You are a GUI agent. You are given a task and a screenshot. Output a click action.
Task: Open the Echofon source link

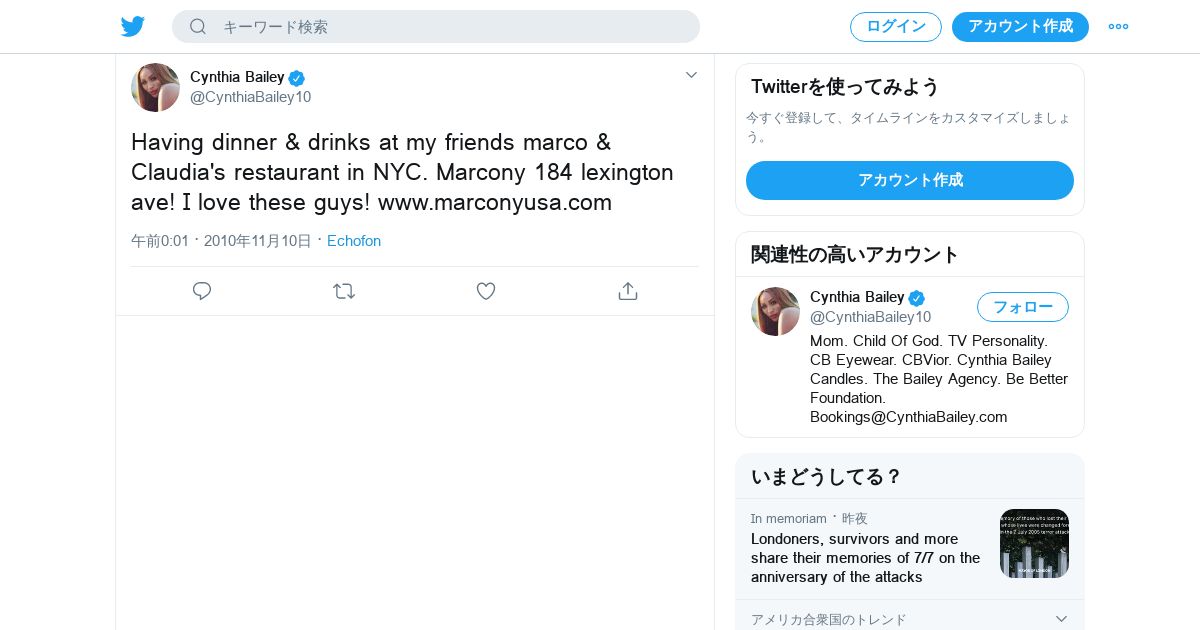[x=354, y=241]
